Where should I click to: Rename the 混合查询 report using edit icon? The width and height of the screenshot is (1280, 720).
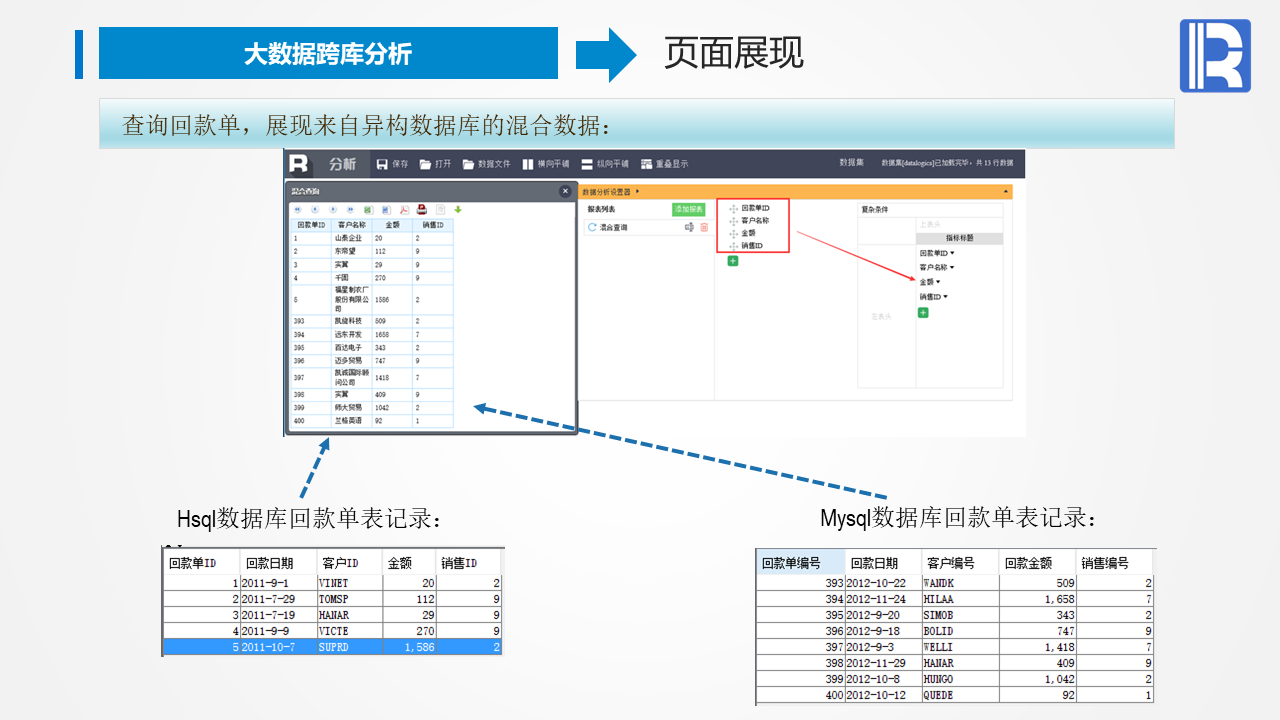tap(689, 228)
